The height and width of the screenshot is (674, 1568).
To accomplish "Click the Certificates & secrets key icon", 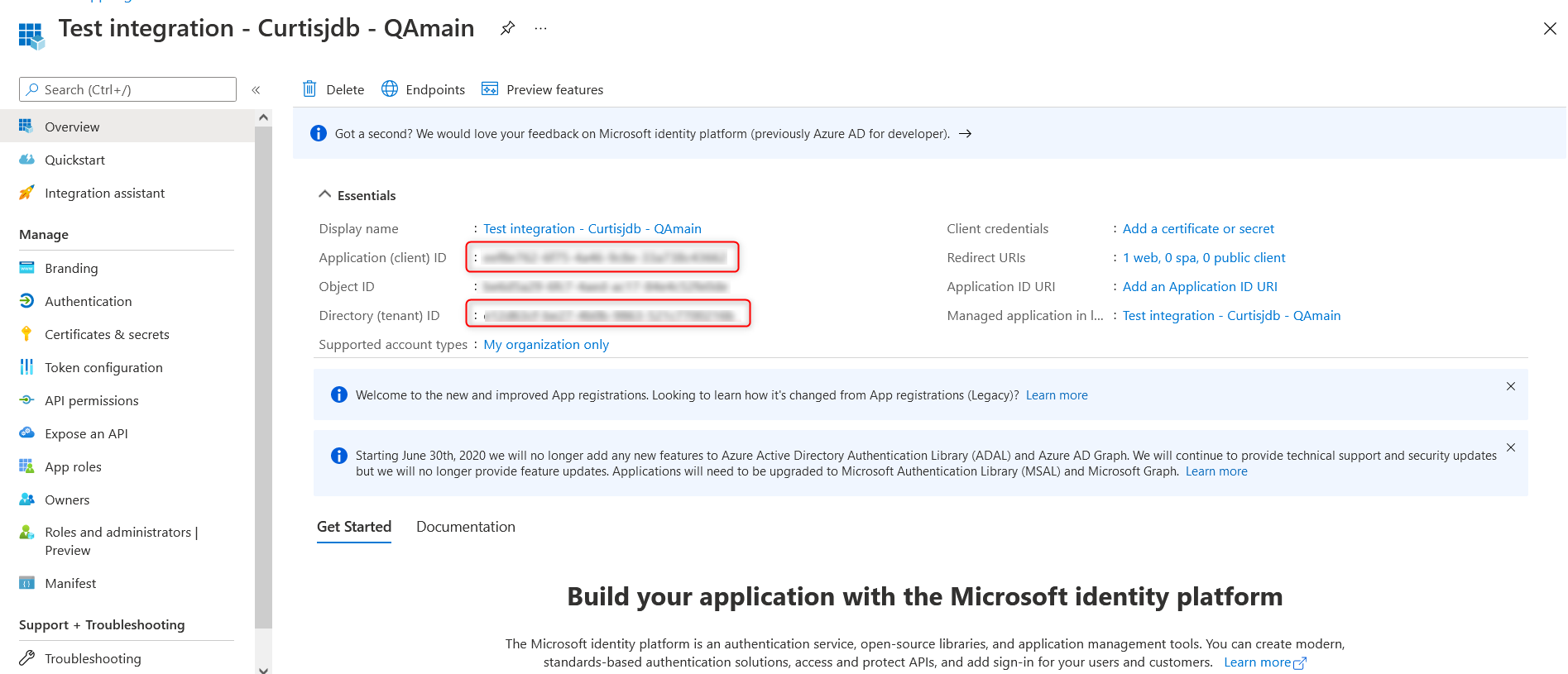I will click(26, 333).
